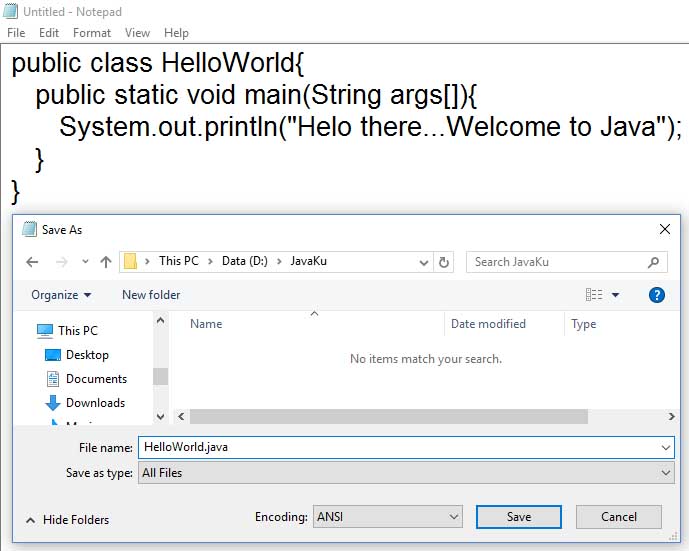
Task: Click the navigation pane scroll down arrow
Action: (x=160, y=416)
